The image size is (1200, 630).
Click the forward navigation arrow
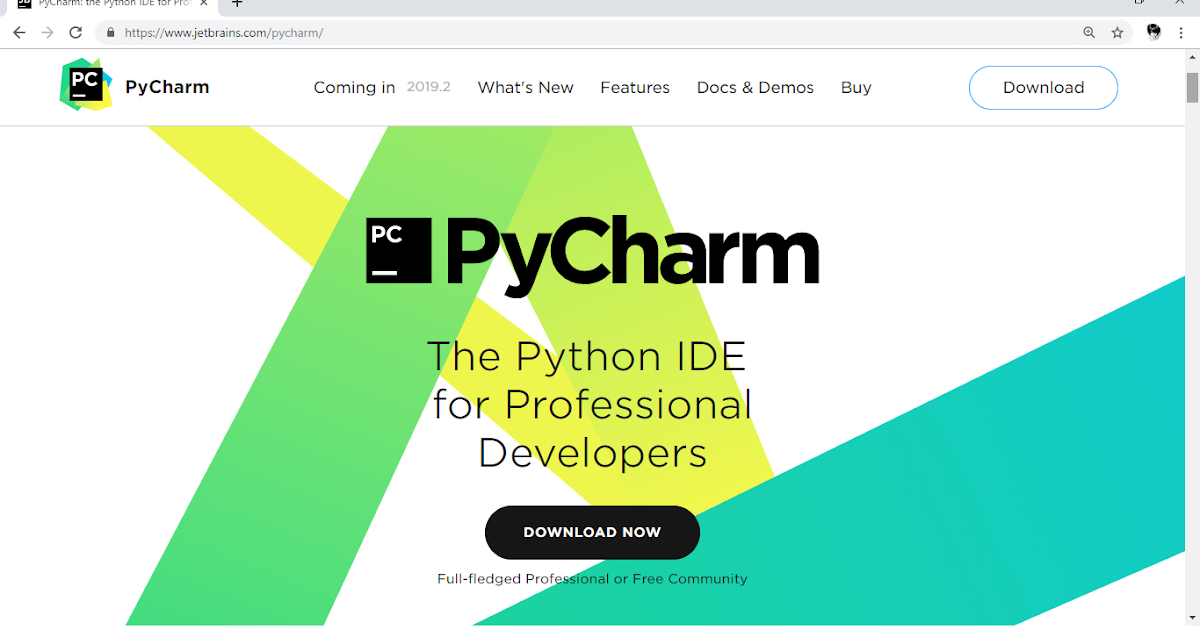point(46,32)
